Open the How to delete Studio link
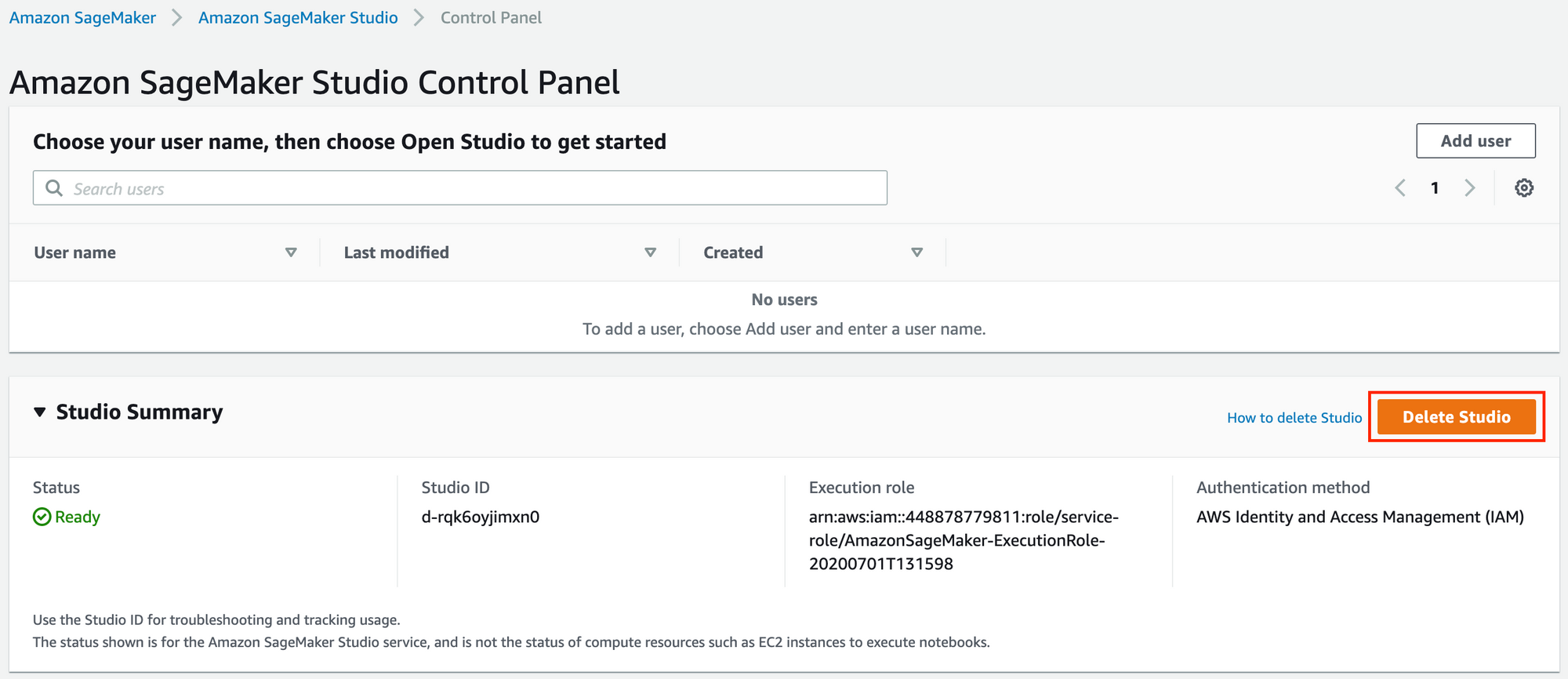The height and width of the screenshot is (679, 1568). (x=1294, y=418)
